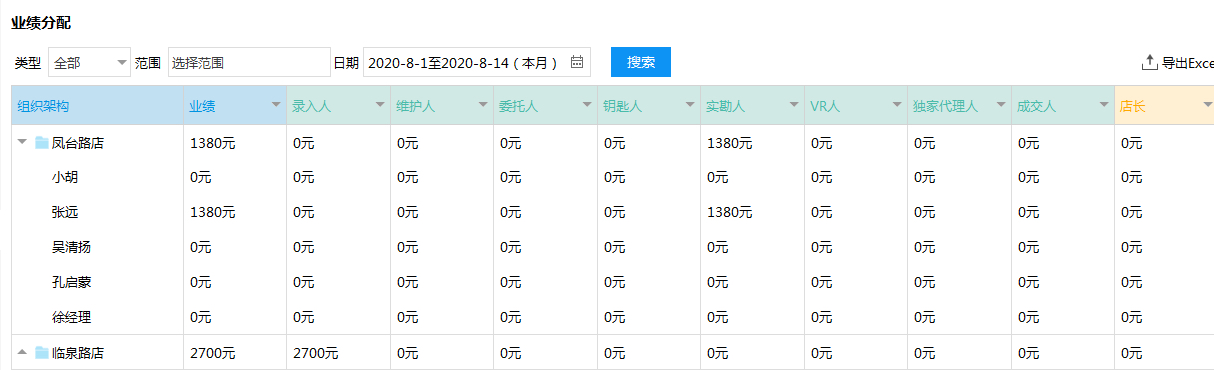Click the date range field 2020-8-1至2020-8-14
The height and width of the screenshot is (370, 1214).
click(477, 62)
